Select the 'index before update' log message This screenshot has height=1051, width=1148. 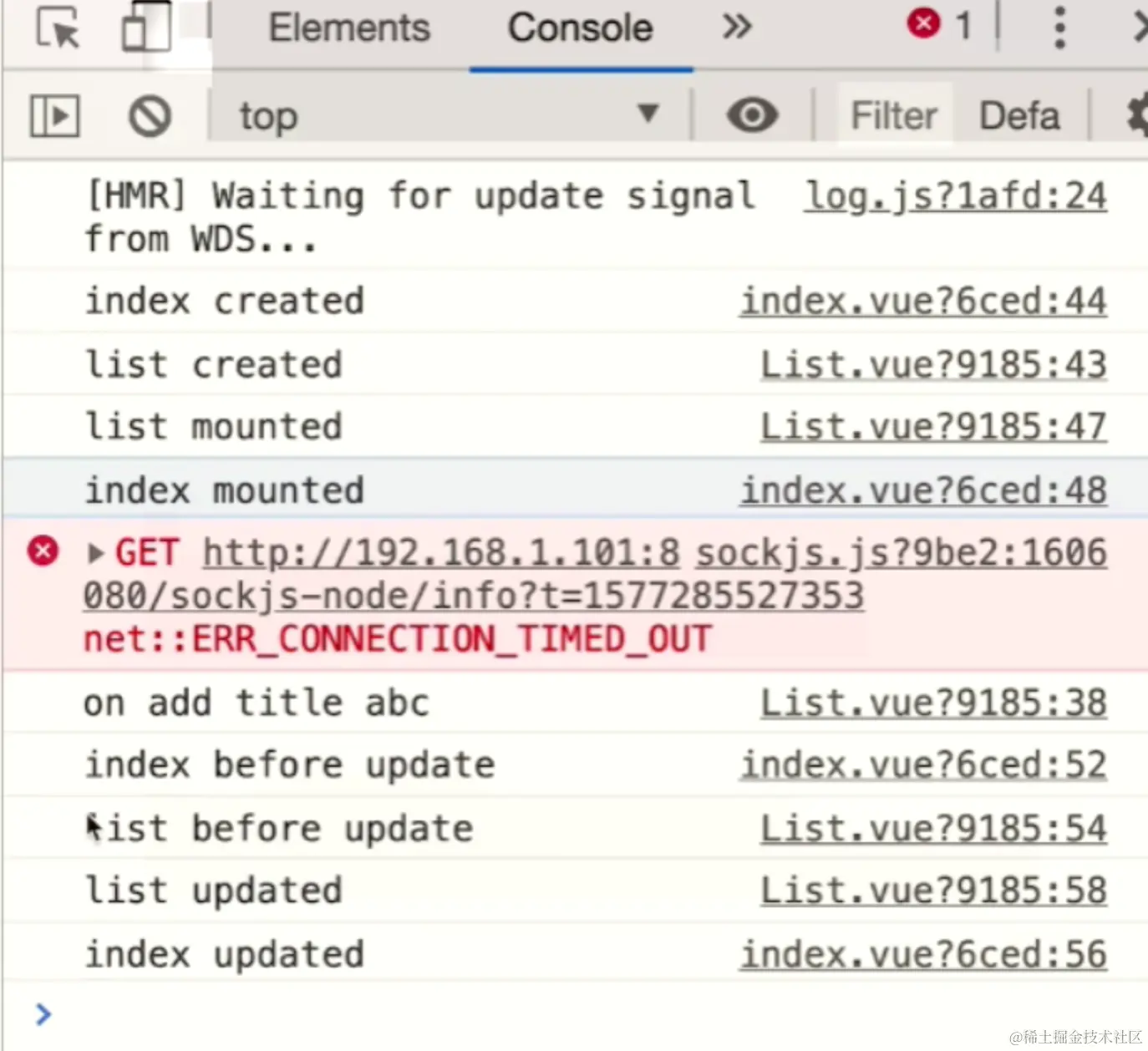coord(289,765)
